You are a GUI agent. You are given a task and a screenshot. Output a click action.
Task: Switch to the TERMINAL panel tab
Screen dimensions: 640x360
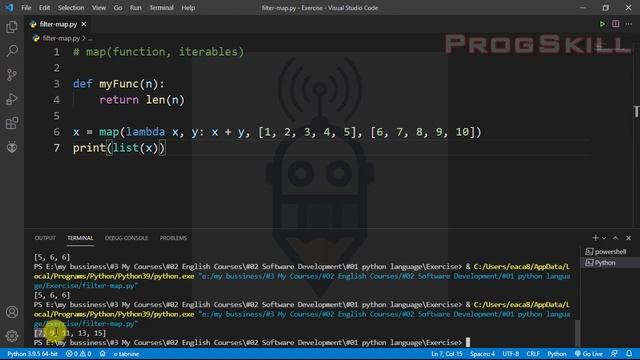tap(80, 238)
